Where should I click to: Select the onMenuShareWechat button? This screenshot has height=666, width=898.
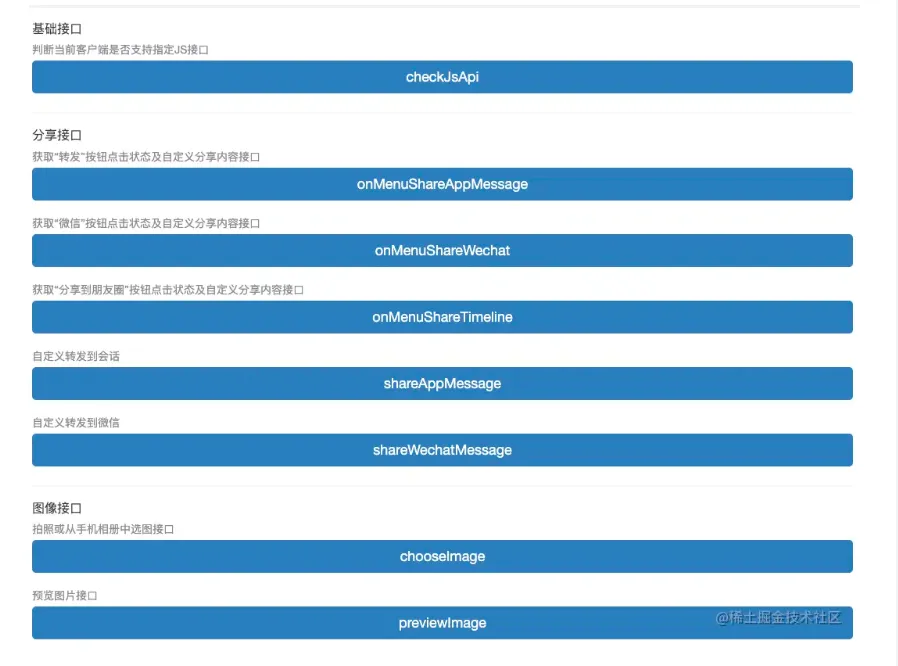[442, 250]
